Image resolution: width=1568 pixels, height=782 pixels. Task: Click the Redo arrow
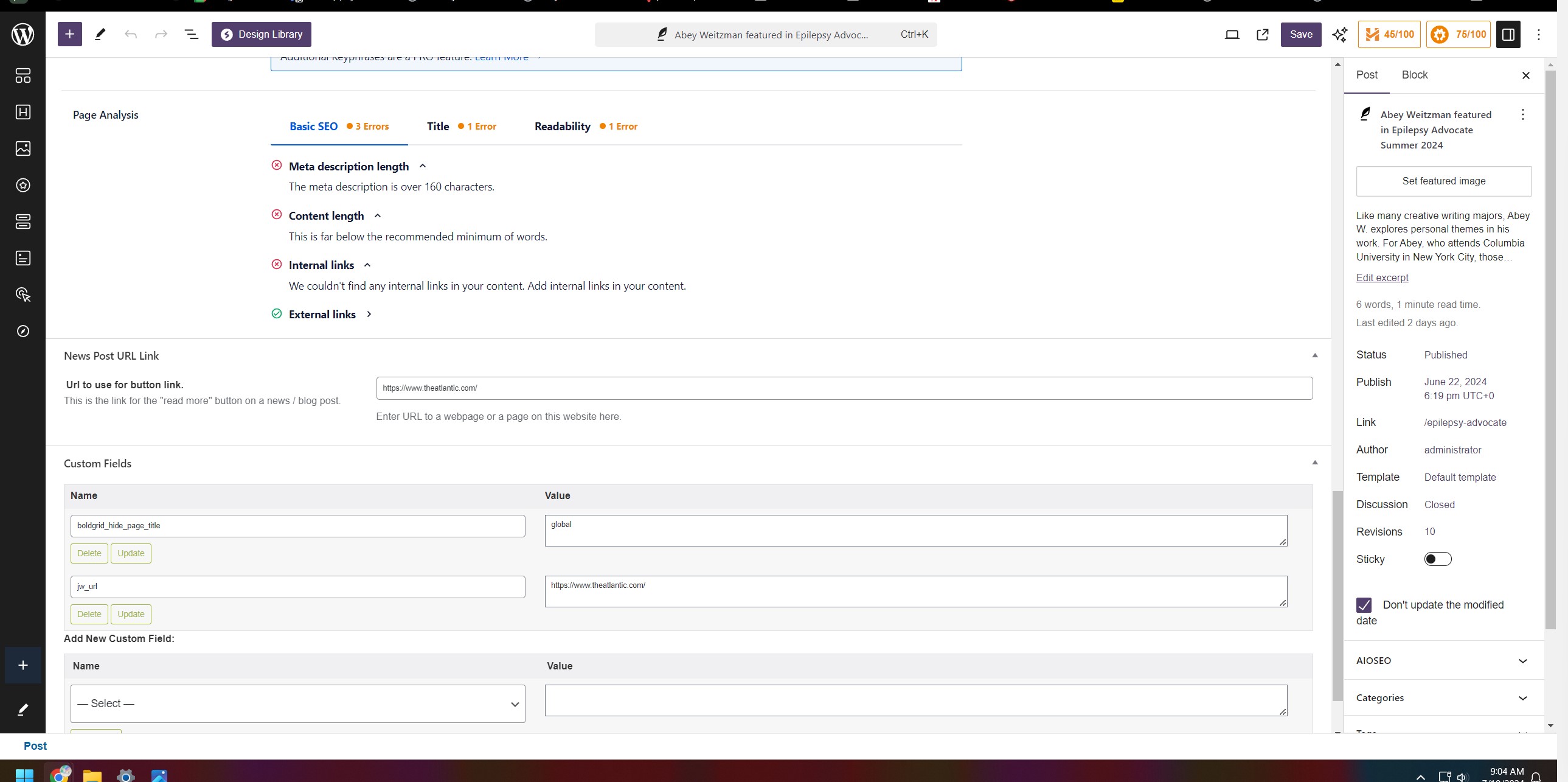(x=161, y=34)
